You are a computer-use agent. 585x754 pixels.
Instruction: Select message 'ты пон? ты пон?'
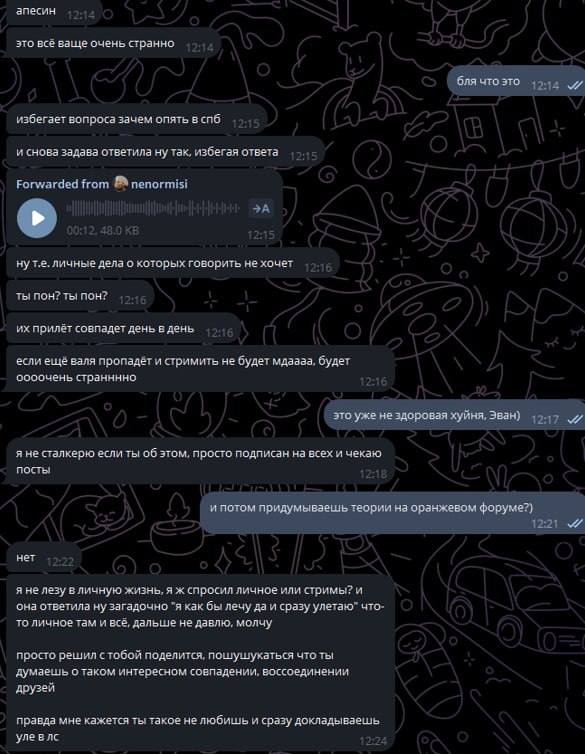[x=80, y=296]
